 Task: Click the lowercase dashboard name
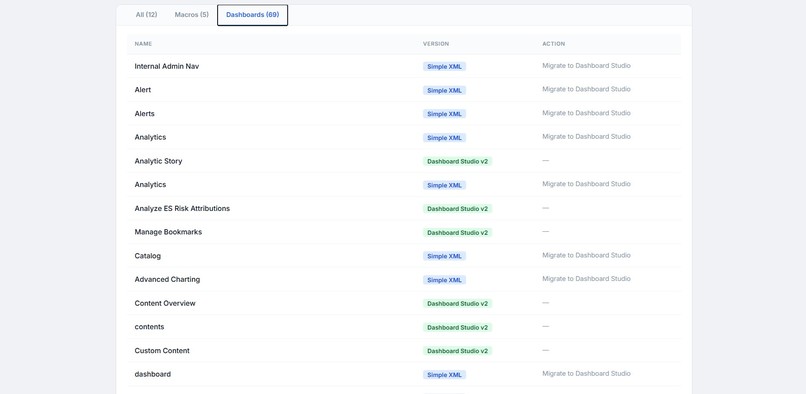point(153,374)
